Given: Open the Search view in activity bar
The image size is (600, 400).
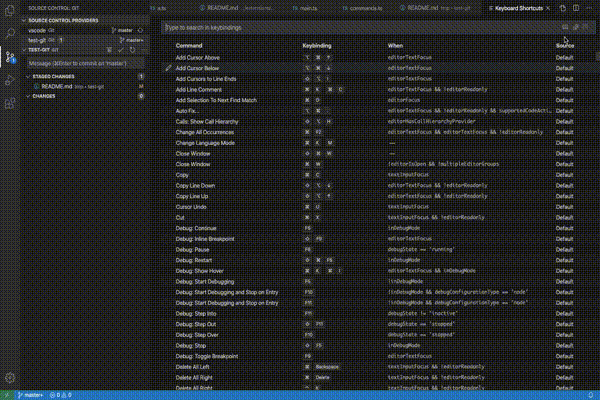Looking at the screenshot, I should (10, 33).
